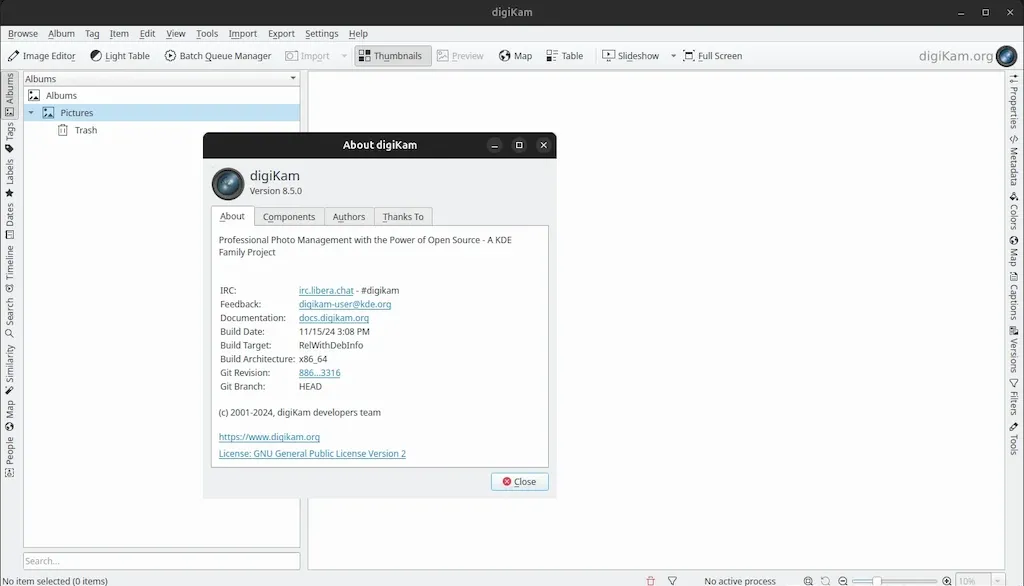
Task: Click the zoom in icon in status bar
Action: pos(947,581)
